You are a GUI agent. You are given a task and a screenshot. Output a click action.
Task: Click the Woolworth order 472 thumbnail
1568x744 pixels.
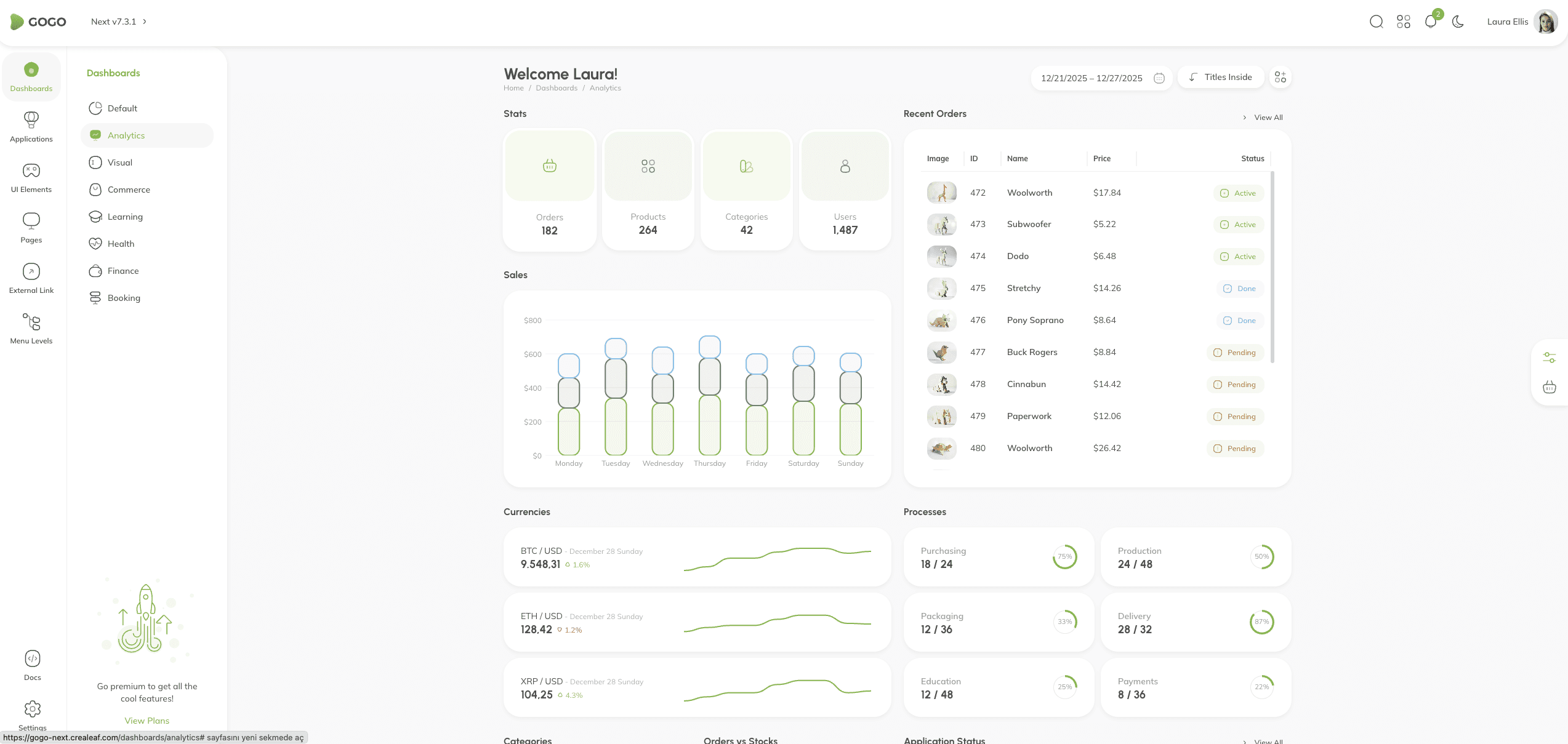[x=941, y=193]
